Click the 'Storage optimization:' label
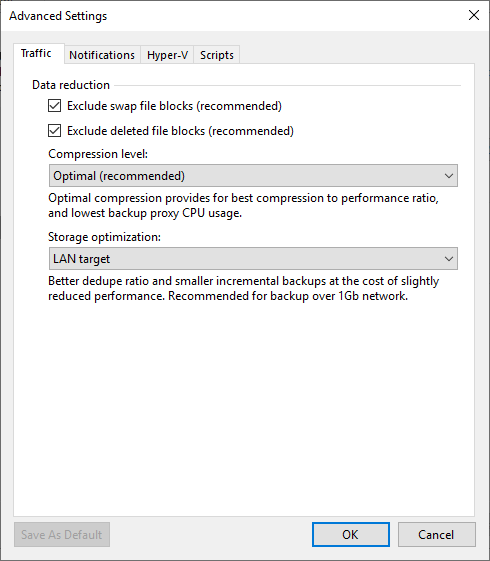This screenshot has height=561, width=490. tap(104, 237)
